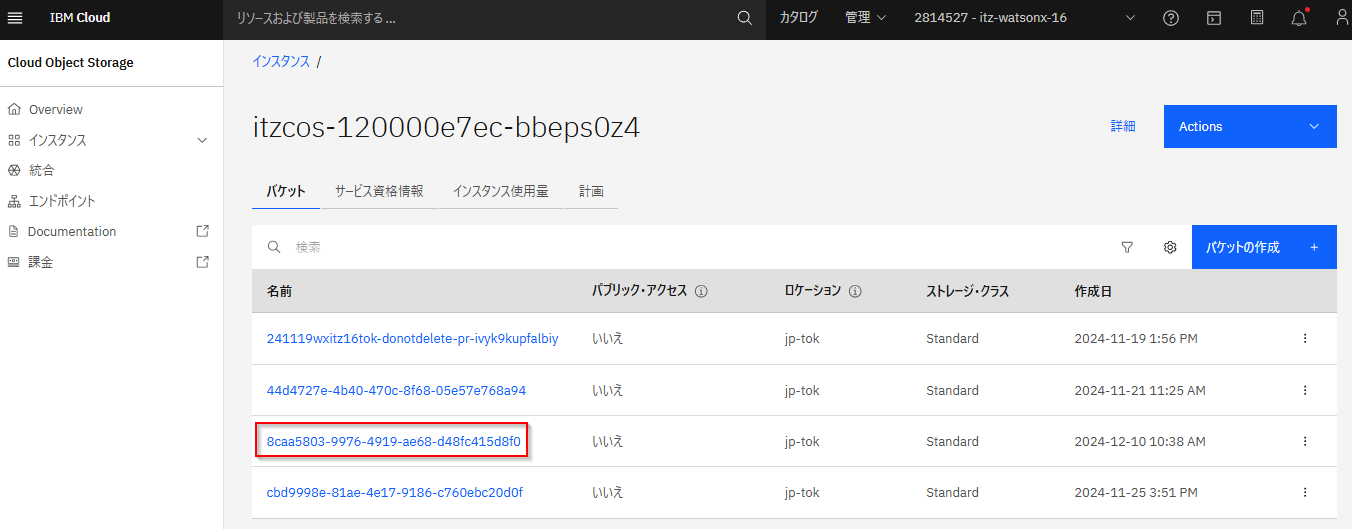Open overflow menu for 241119wxitz16tok bucket row

pyautogui.click(x=1305, y=338)
